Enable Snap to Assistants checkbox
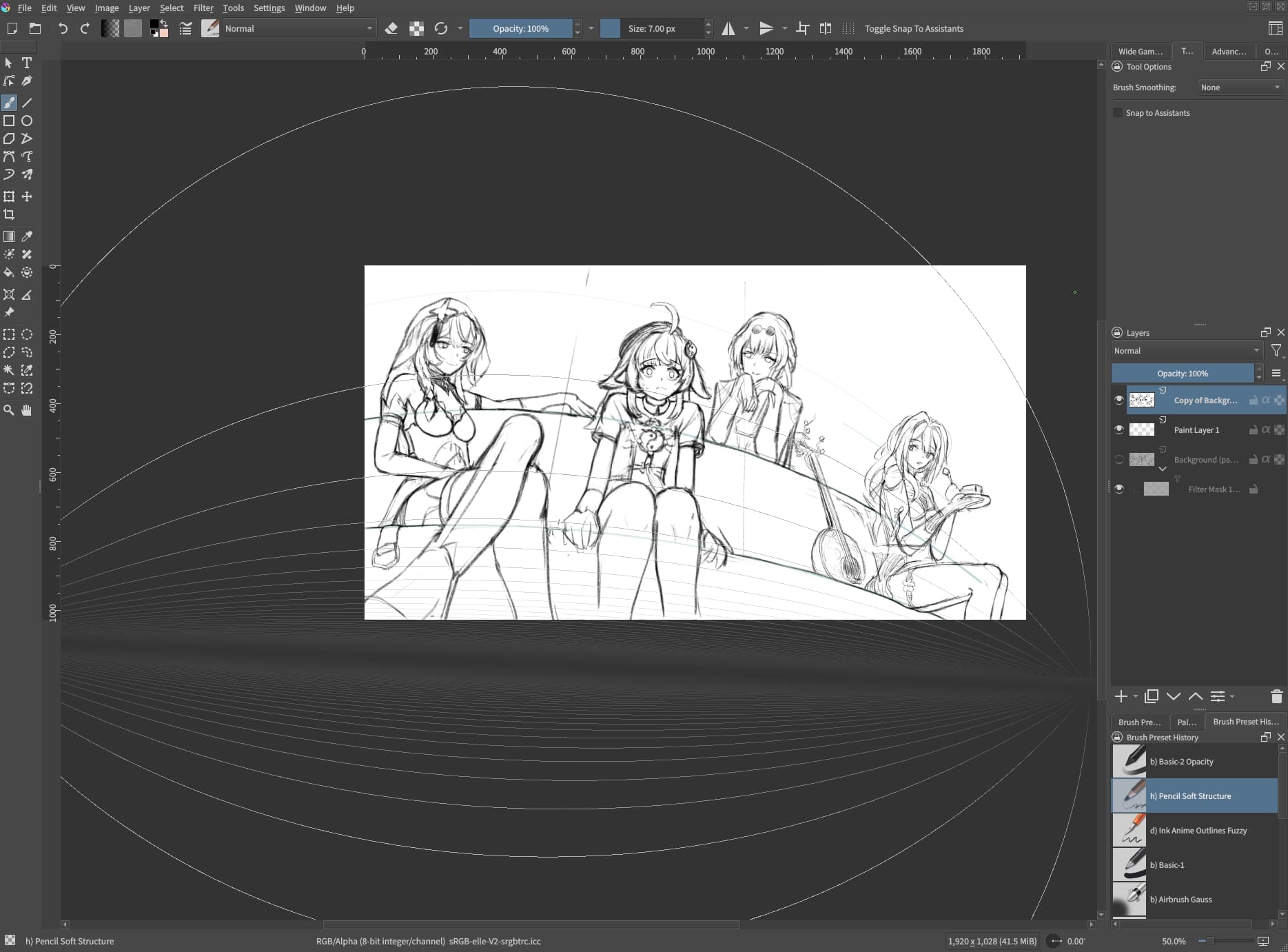 [x=1118, y=113]
